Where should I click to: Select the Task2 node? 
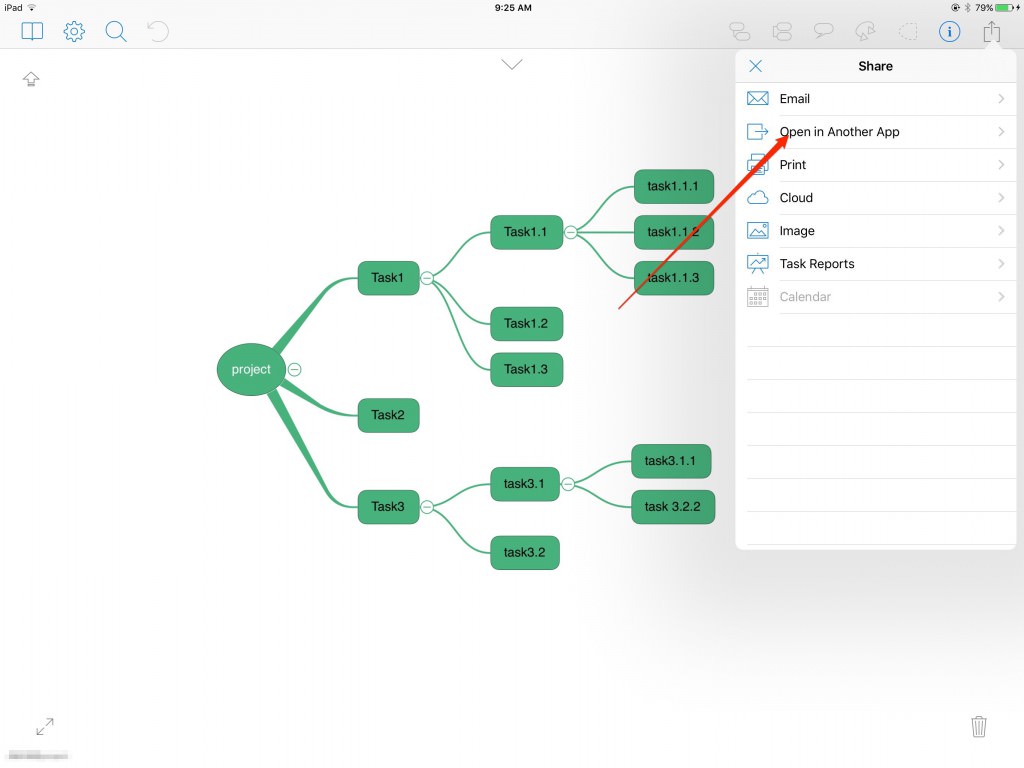tap(388, 415)
